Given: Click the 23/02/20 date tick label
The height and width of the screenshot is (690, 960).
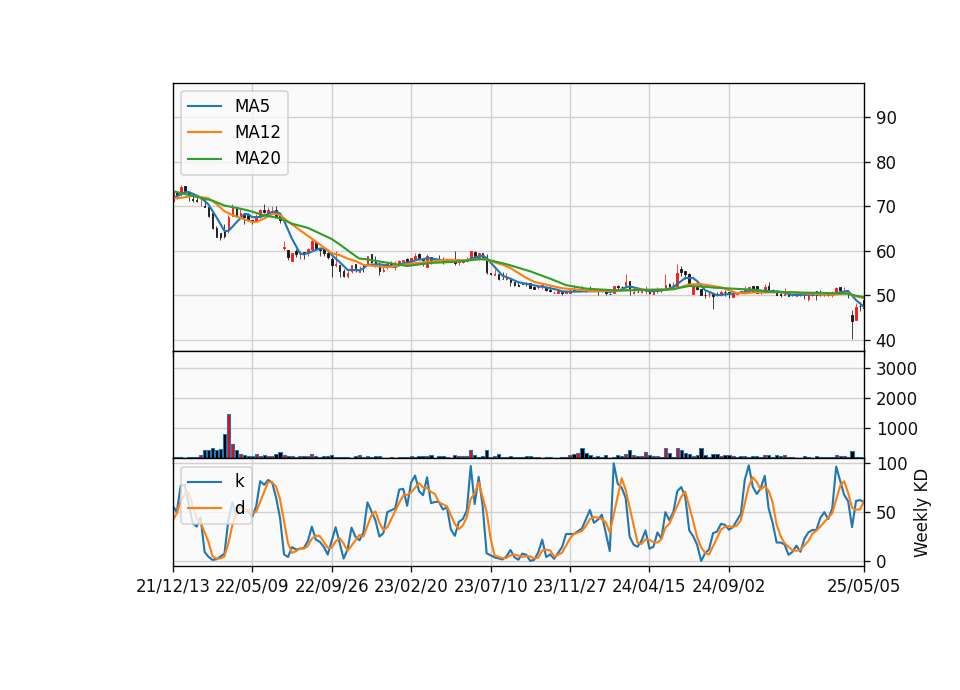Looking at the screenshot, I should point(411,586).
